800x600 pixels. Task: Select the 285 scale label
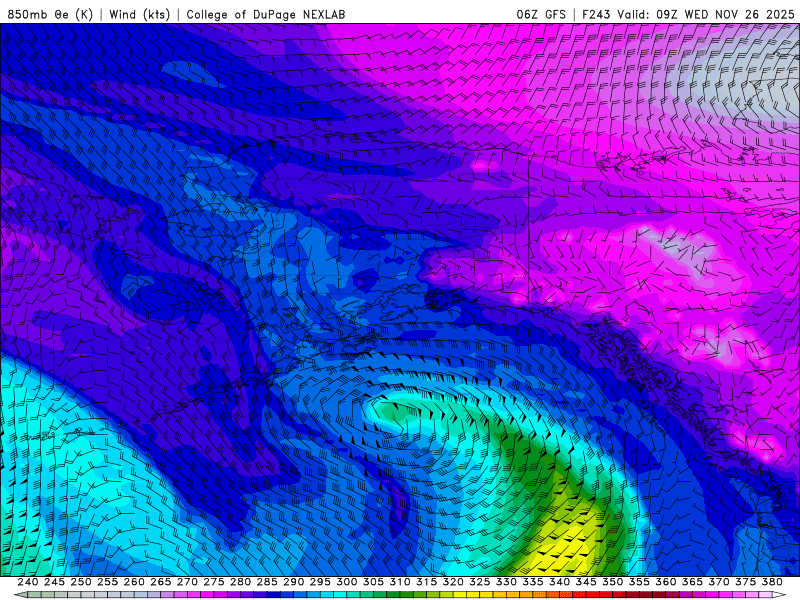(266, 582)
